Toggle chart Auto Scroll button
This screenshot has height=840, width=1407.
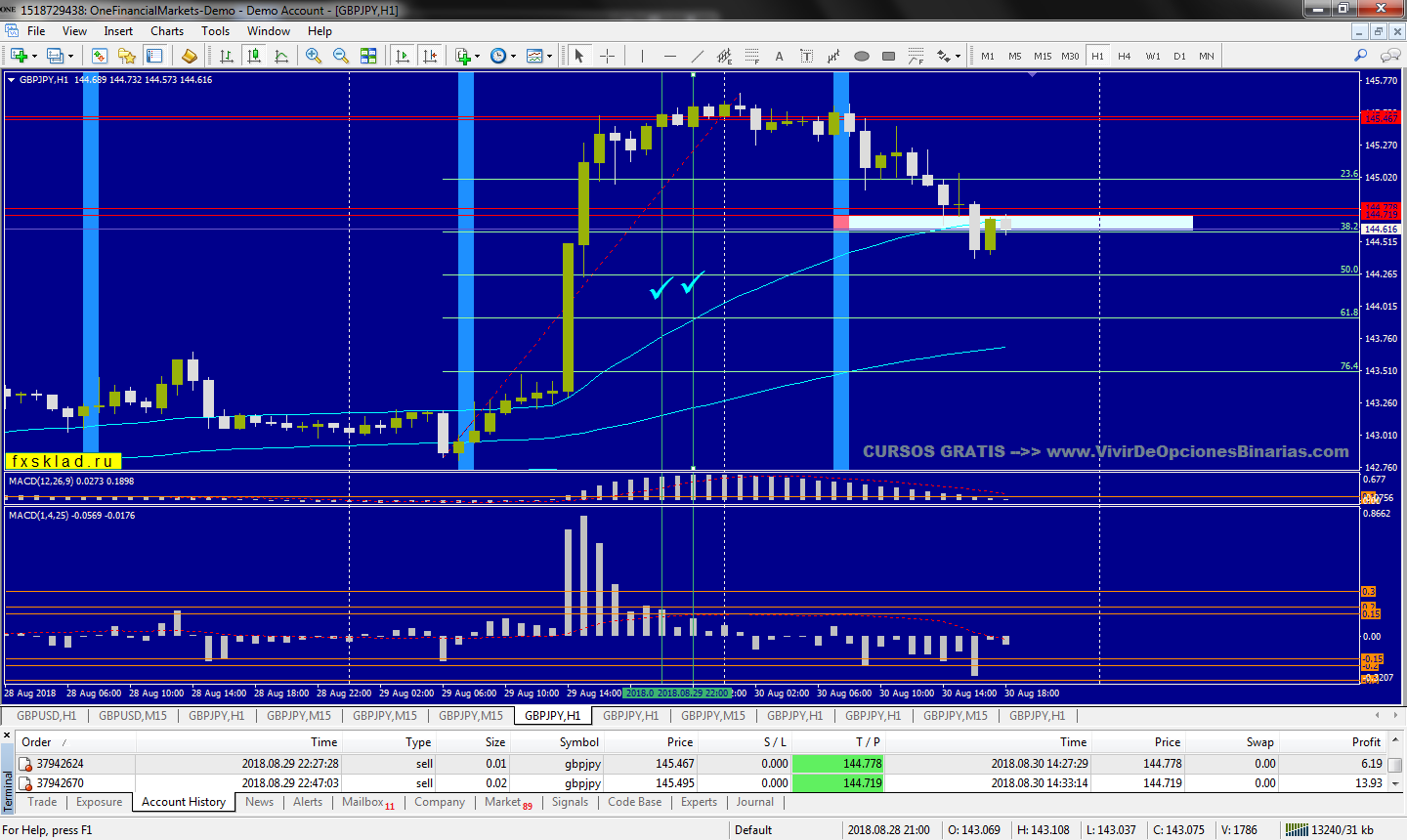pos(402,56)
